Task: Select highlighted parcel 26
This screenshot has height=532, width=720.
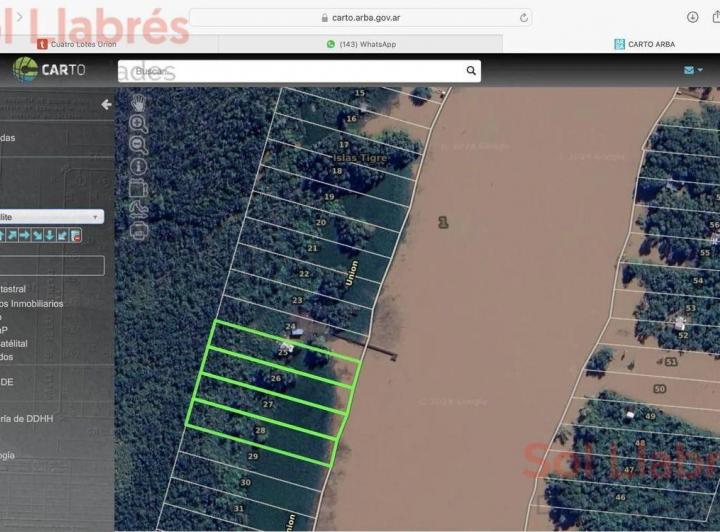Action: pyautogui.click(x=276, y=379)
